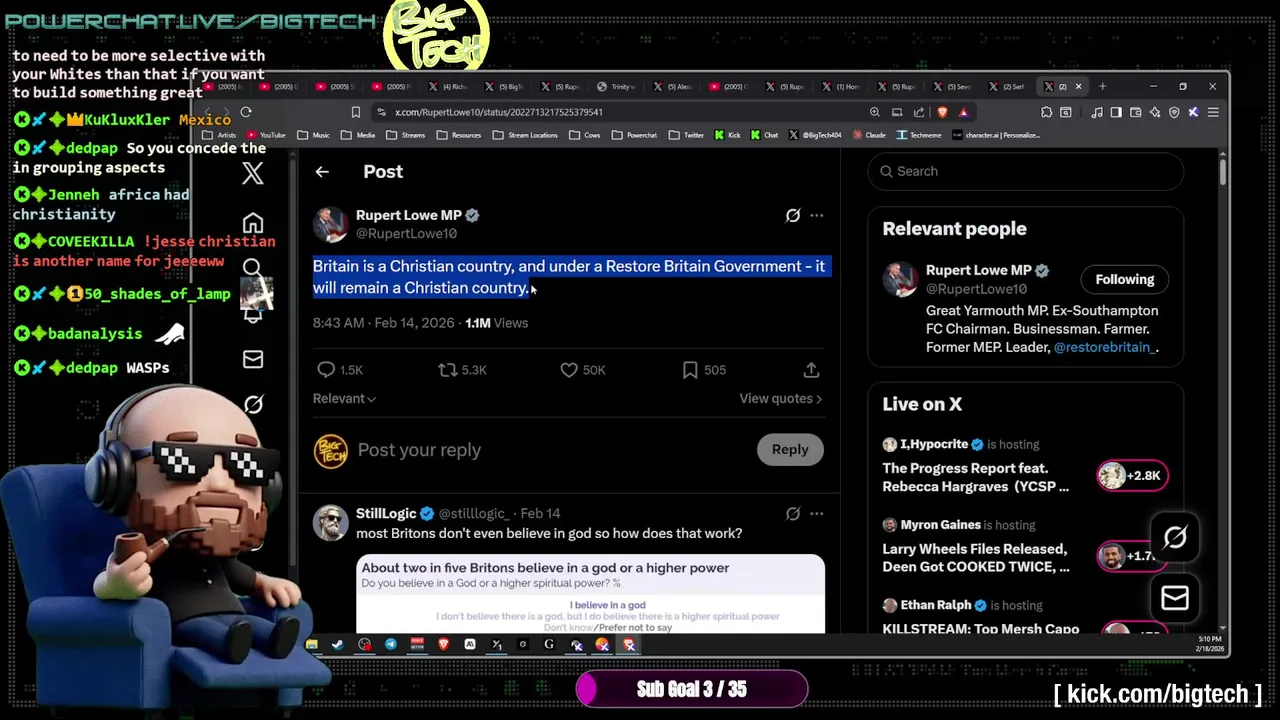
Task: Open the extensions puzzle icon
Action: coord(1046,112)
